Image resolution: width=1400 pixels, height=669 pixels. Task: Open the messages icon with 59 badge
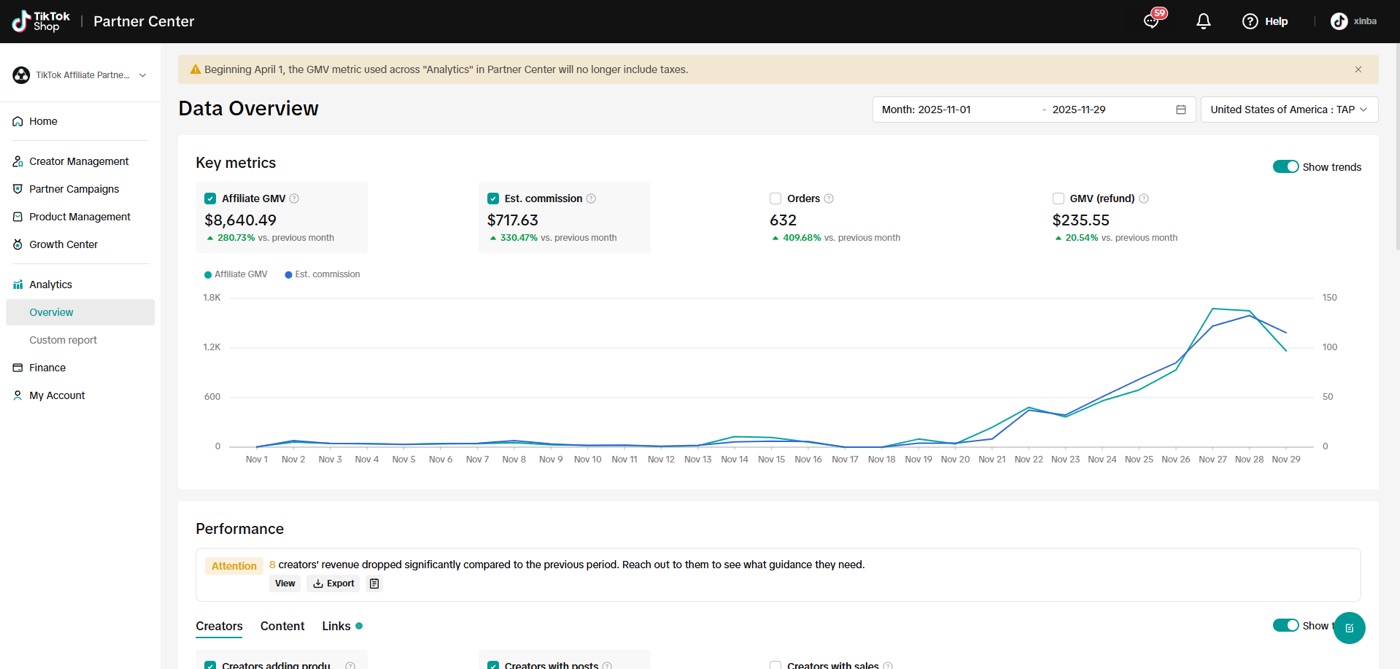pos(1152,21)
